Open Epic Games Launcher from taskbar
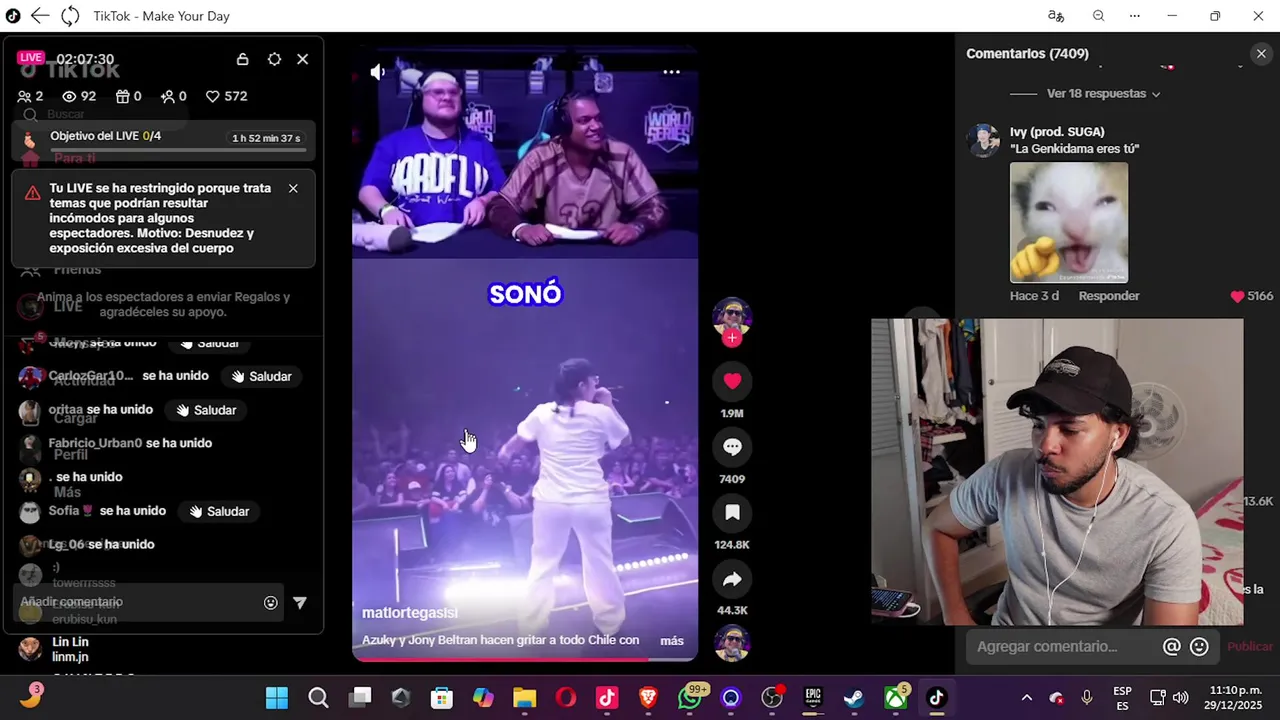Image resolution: width=1280 pixels, height=720 pixels. click(x=813, y=698)
